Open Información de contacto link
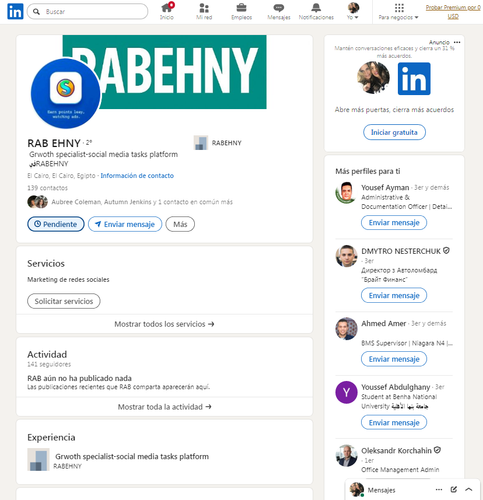This screenshot has height=500, width=483. click(137, 176)
